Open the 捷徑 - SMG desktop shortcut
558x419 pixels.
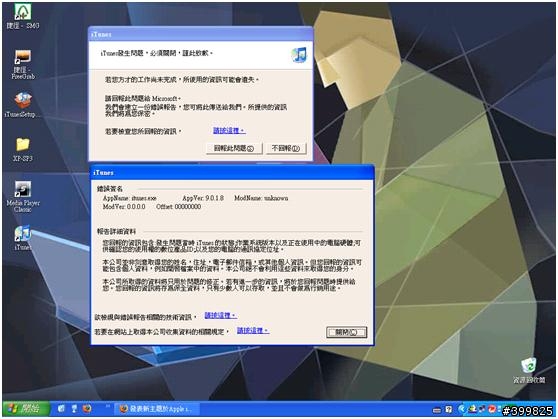pos(23,16)
